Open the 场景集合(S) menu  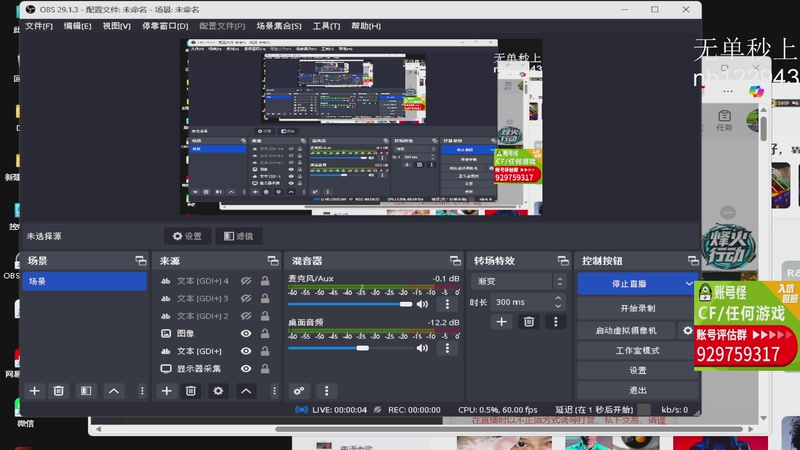pyautogui.click(x=279, y=26)
